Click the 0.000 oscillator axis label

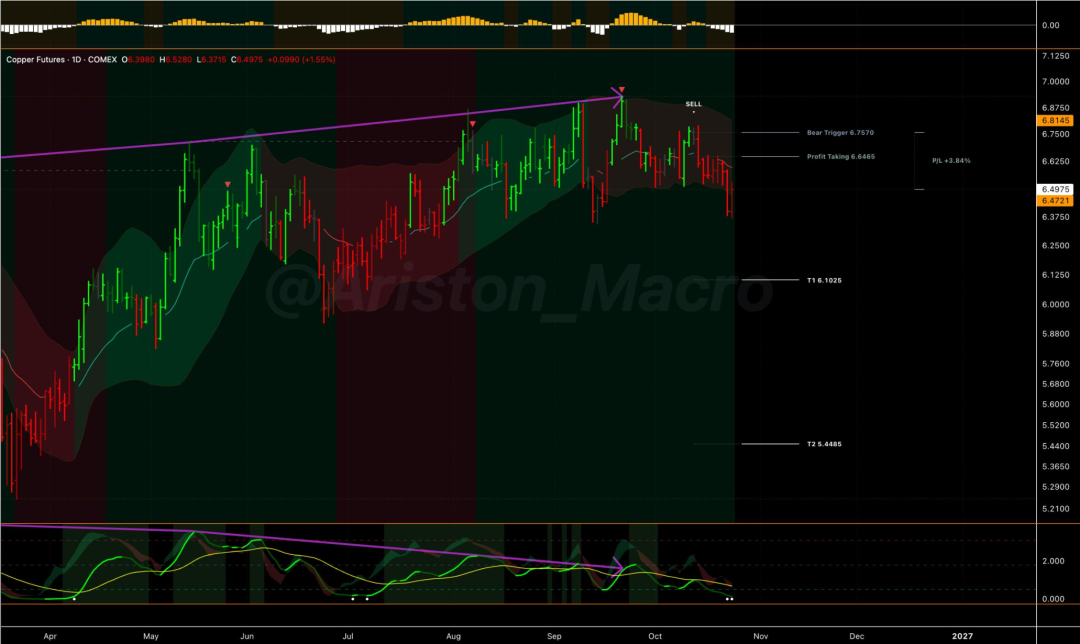pos(1053,599)
